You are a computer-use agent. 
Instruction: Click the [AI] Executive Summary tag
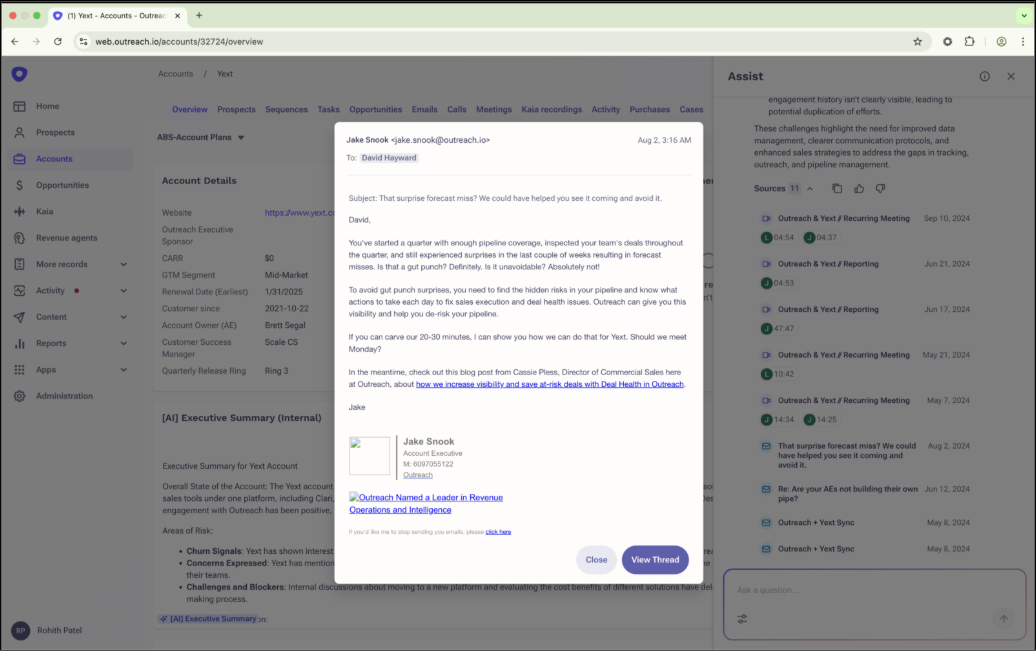[x=207, y=619]
